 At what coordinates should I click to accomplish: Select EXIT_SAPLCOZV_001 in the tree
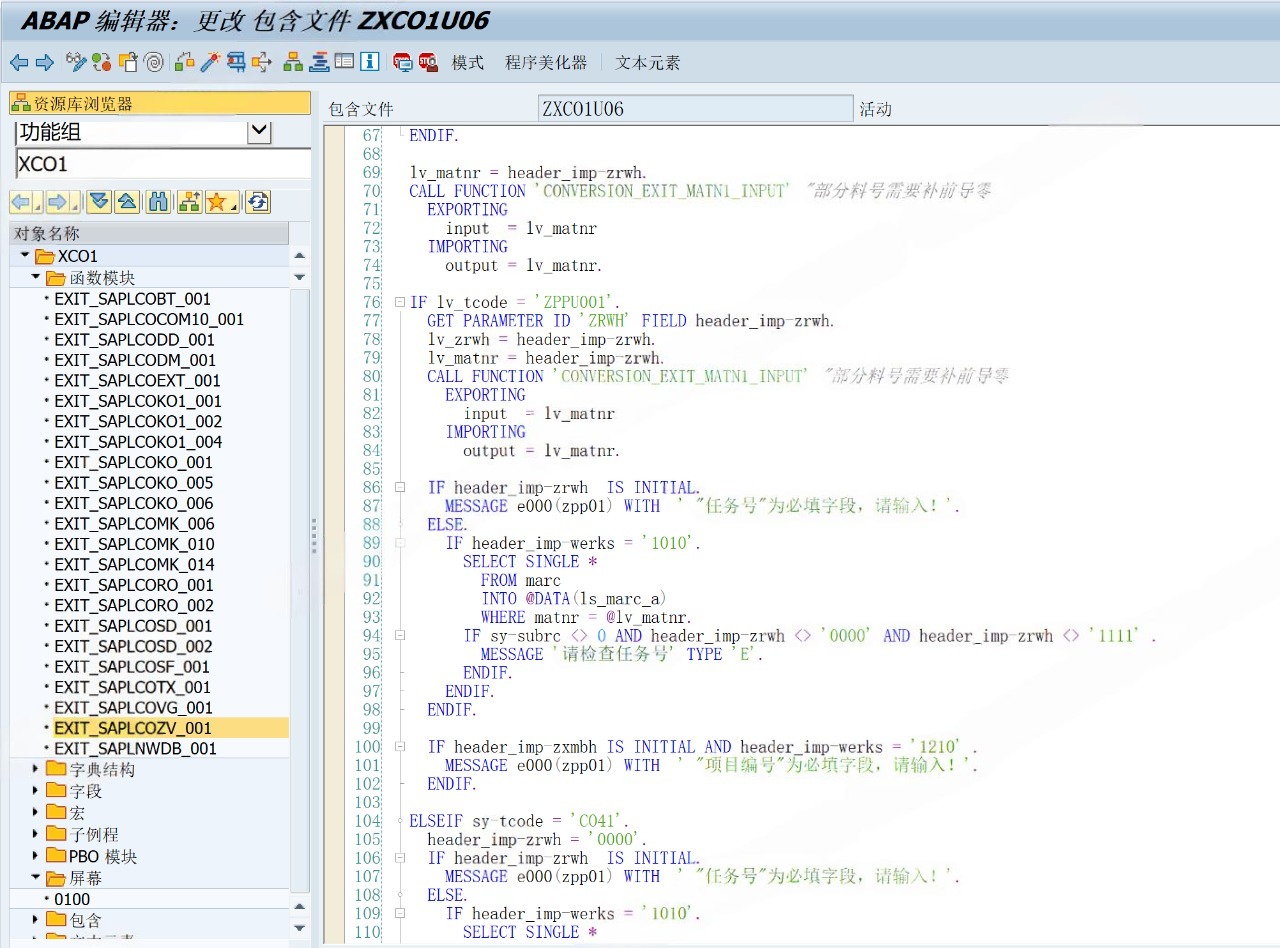pyautogui.click(x=133, y=728)
